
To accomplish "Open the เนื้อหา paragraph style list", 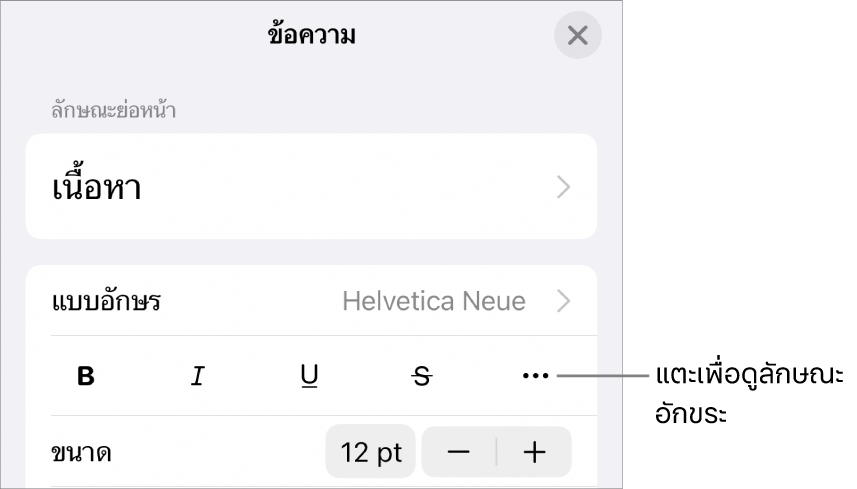I will (x=311, y=187).
